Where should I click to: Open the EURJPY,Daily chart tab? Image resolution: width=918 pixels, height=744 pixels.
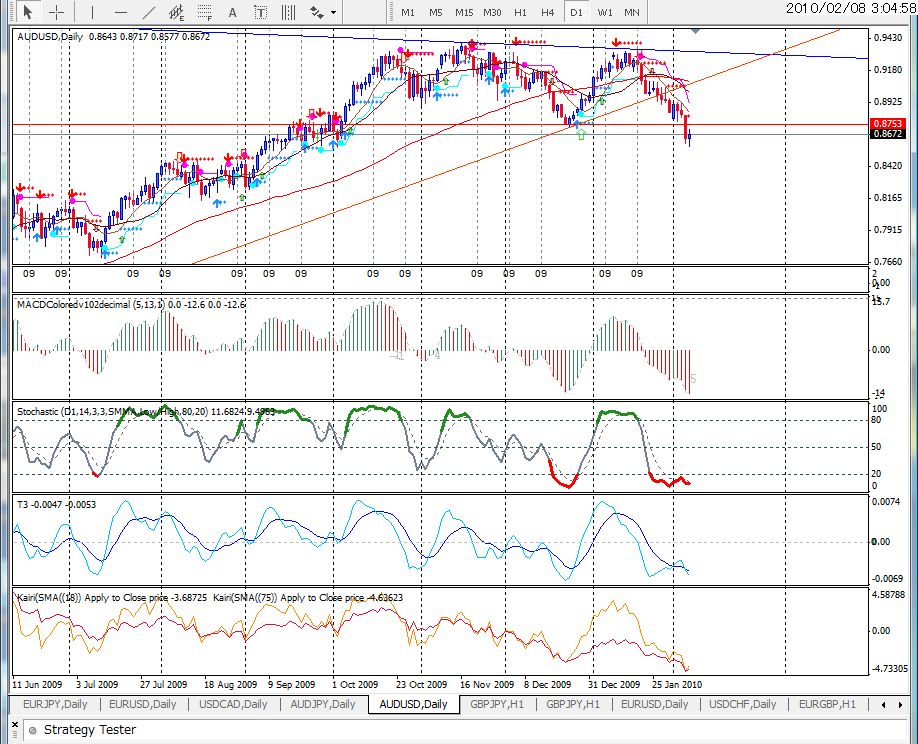tap(55, 704)
